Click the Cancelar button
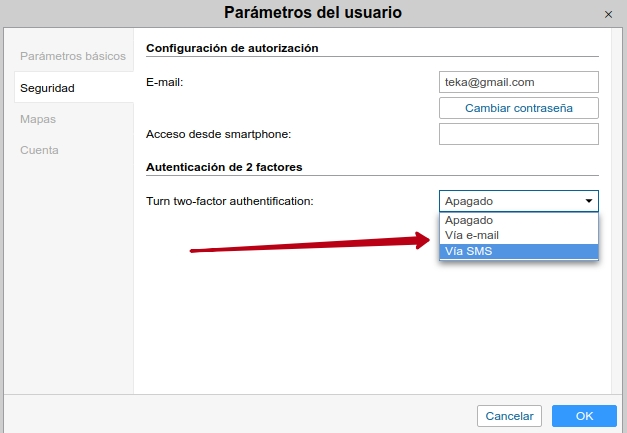627x433 pixels. pos(510,415)
